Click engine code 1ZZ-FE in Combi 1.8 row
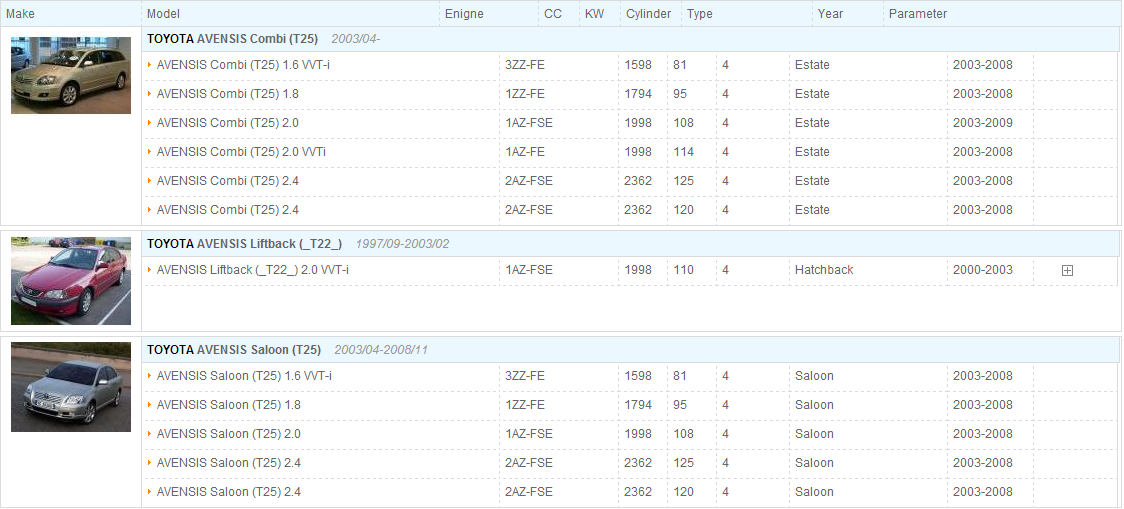Image resolution: width=1124 pixels, height=509 pixels. 525,94
